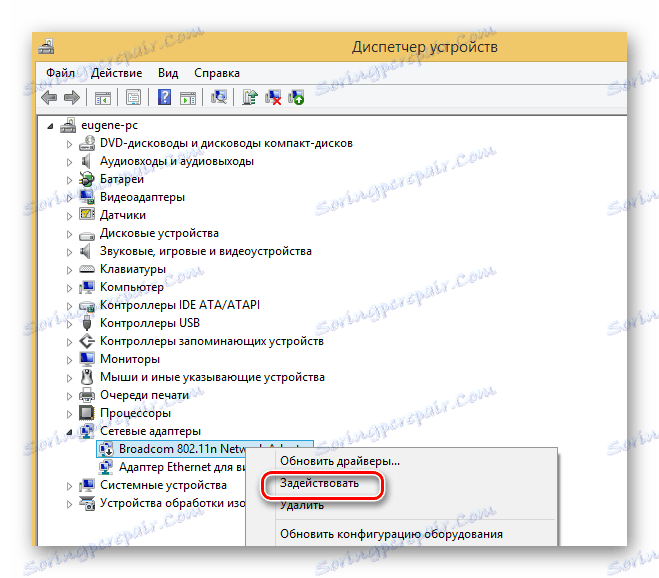659x578 pixels.
Task: Expand the Мониторы node
Action: coord(69,360)
